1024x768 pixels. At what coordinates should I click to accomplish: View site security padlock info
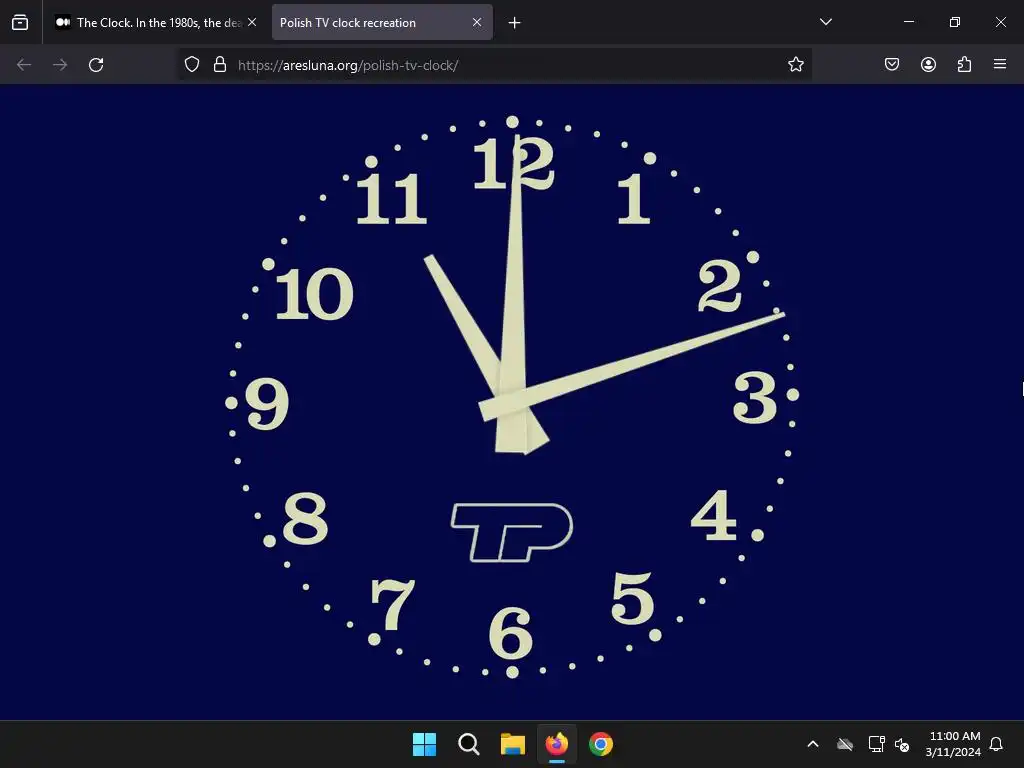(x=220, y=65)
